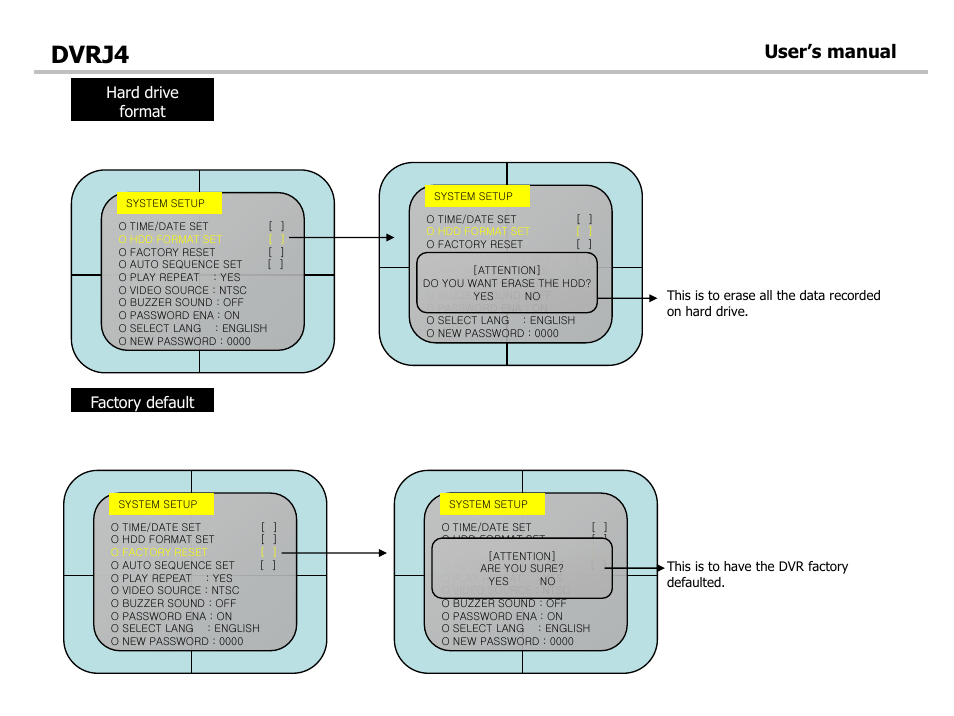This screenshot has height=716, width=954.
Task: Click yellow brackets beside highlighted HDD FORMAT SET, first screen
Action: (x=276, y=239)
